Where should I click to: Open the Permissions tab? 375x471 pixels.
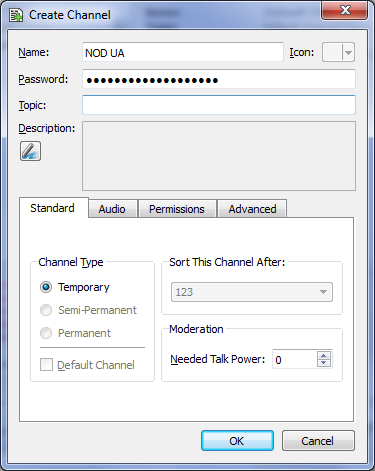click(177, 209)
